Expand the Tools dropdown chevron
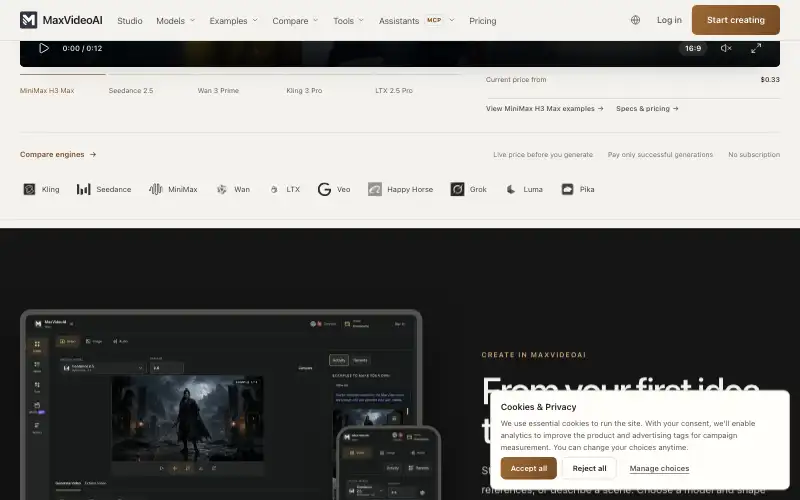 (x=361, y=20)
